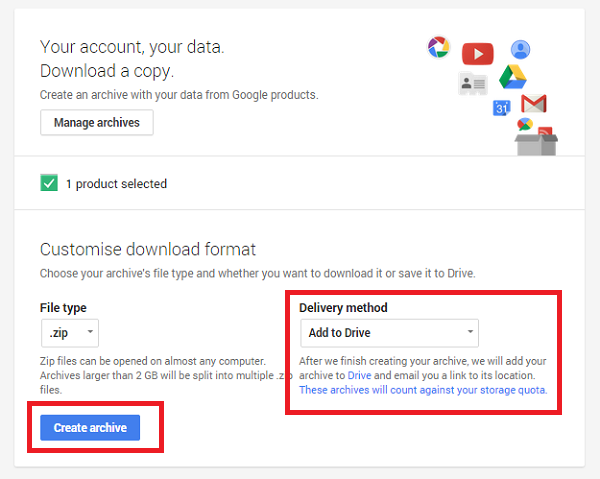
Task: Open the storage quota warning link
Action: tap(423, 390)
